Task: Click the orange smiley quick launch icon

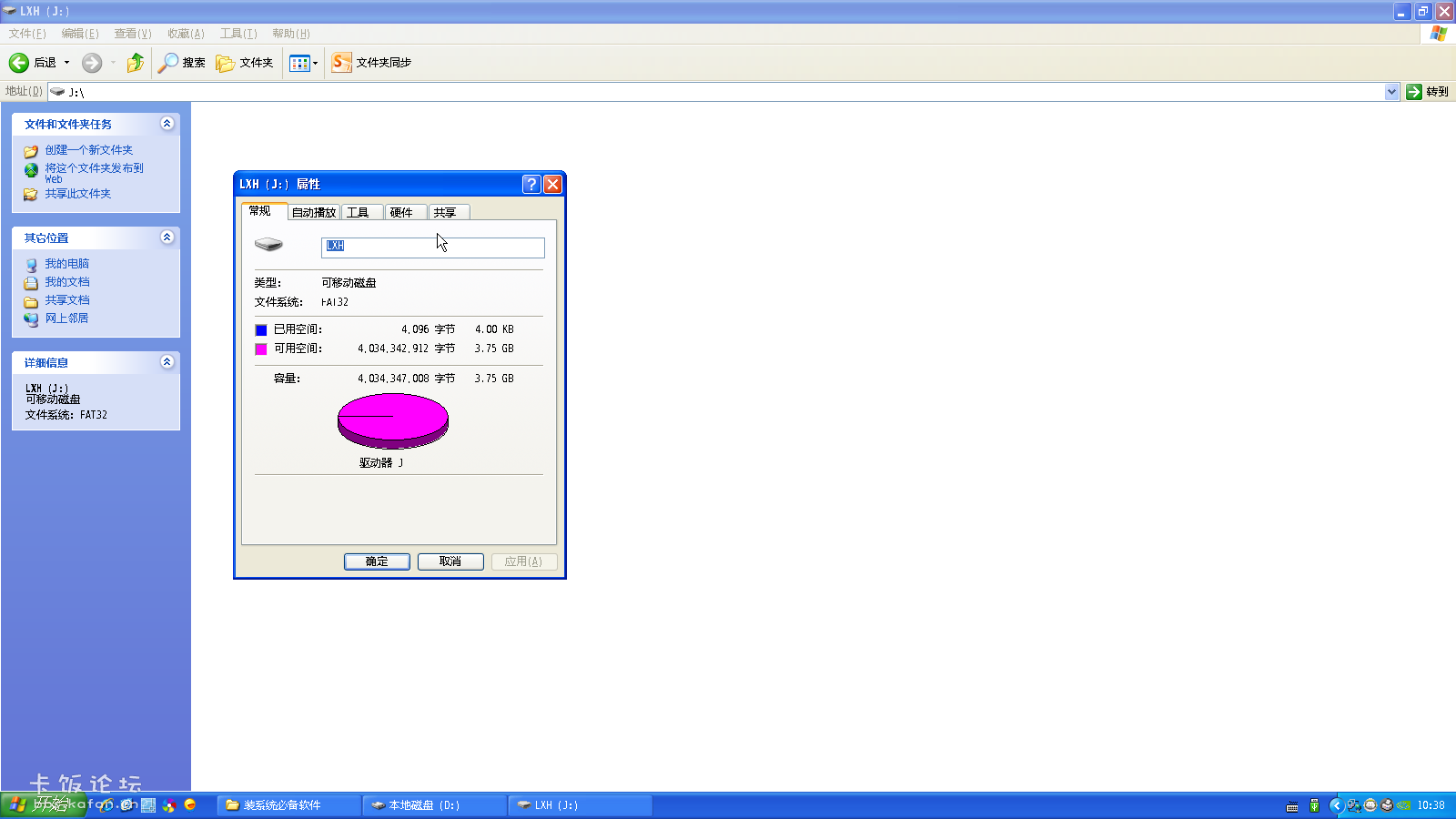Action: point(190,804)
